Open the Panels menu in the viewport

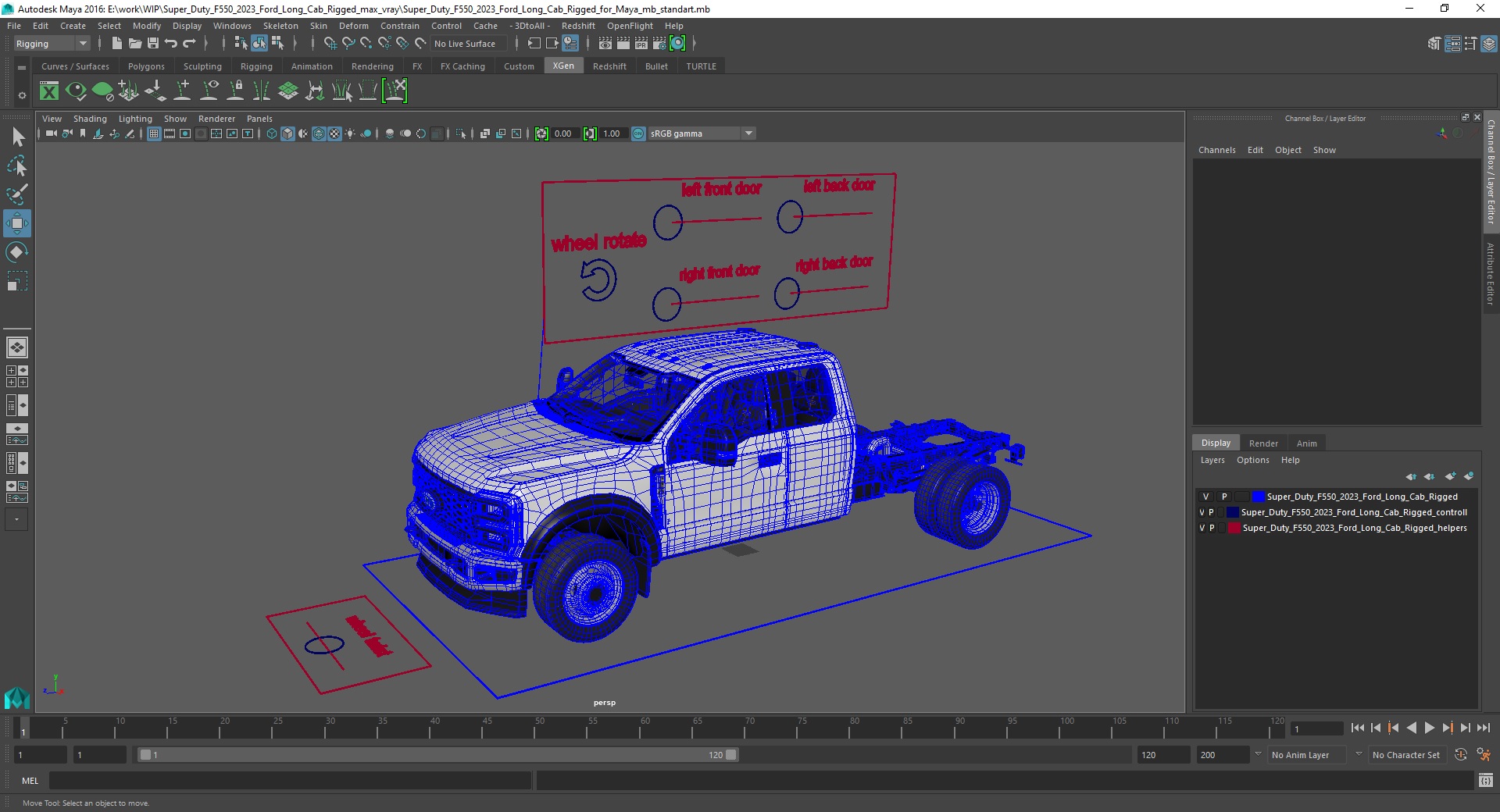pyautogui.click(x=259, y=119)
